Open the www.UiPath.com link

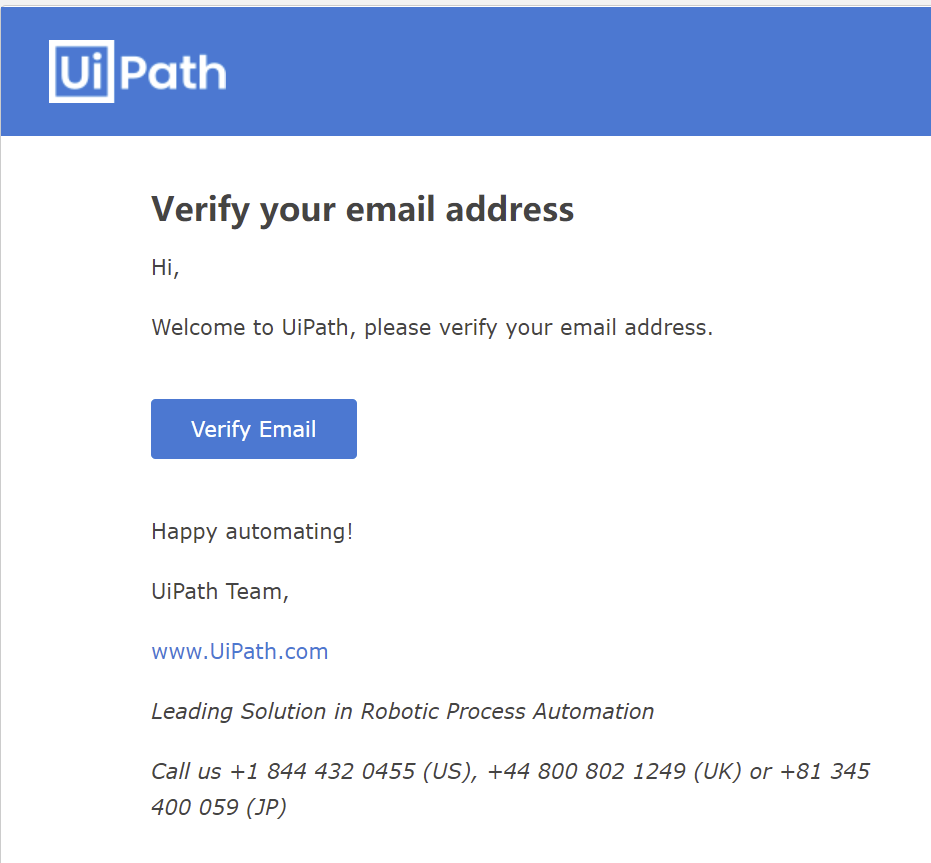[239, 651]
